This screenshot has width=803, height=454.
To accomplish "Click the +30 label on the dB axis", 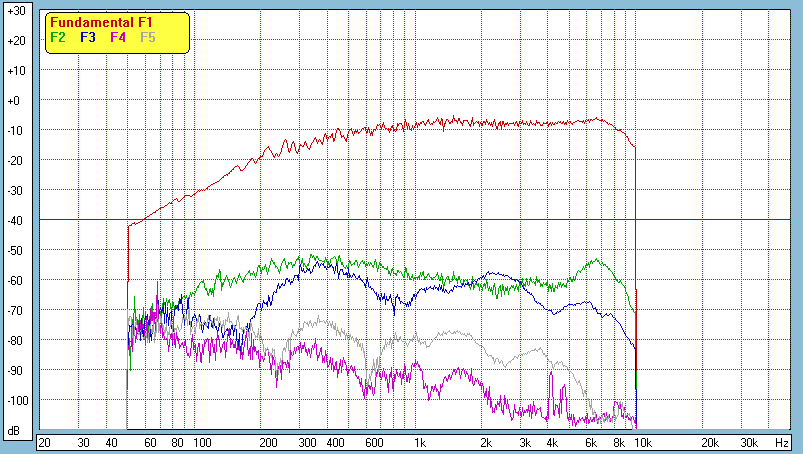I will point(15,11).
